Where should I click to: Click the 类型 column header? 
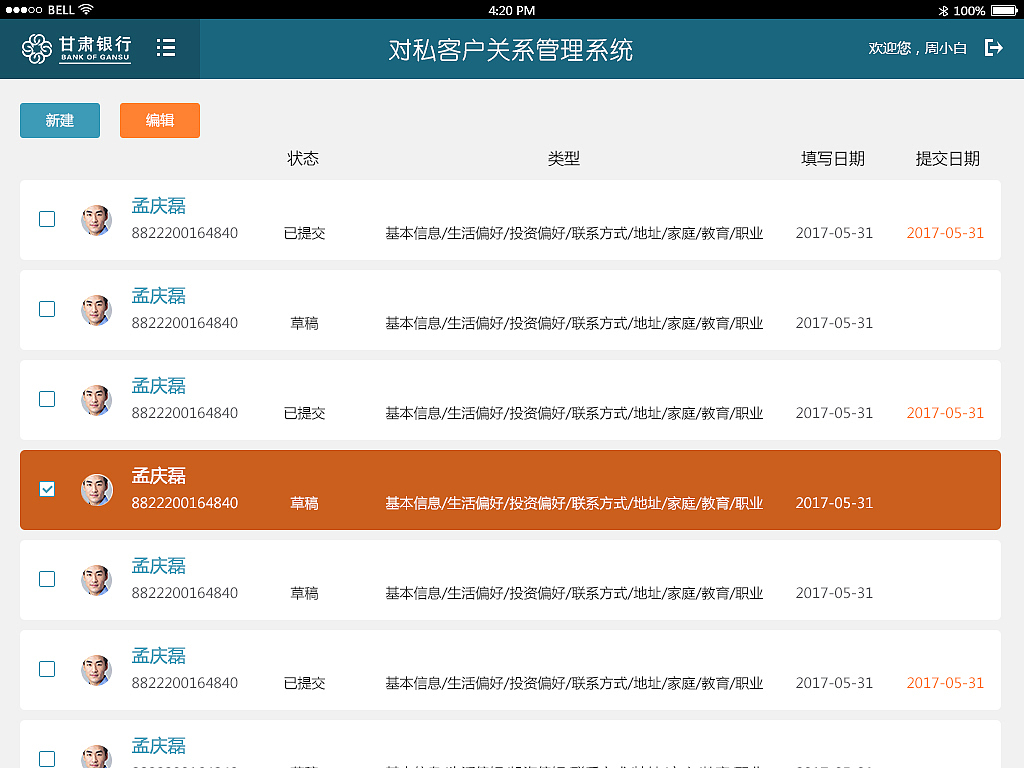[x=565, y=158]
